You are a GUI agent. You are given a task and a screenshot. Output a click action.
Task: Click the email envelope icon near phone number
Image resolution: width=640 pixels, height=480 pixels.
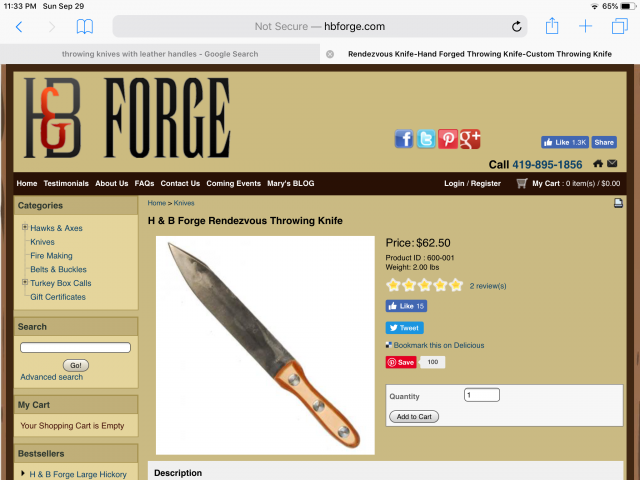click(612, 164)
